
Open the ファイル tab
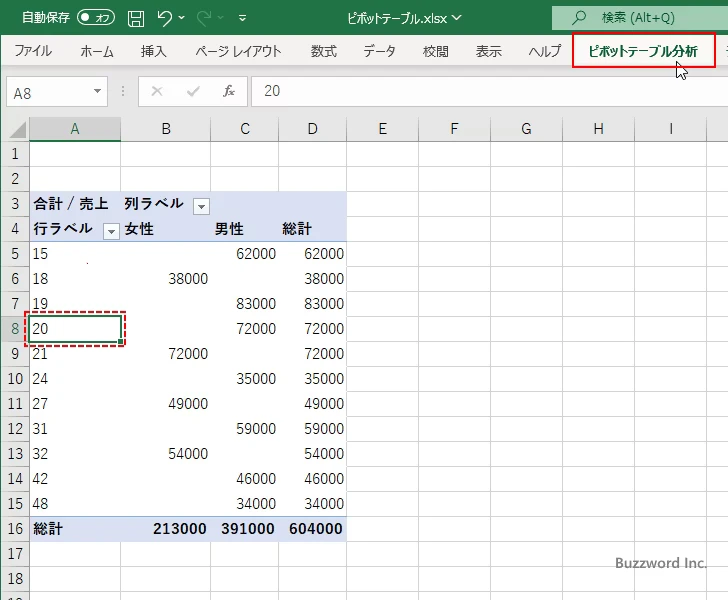(x=33, y=51)
